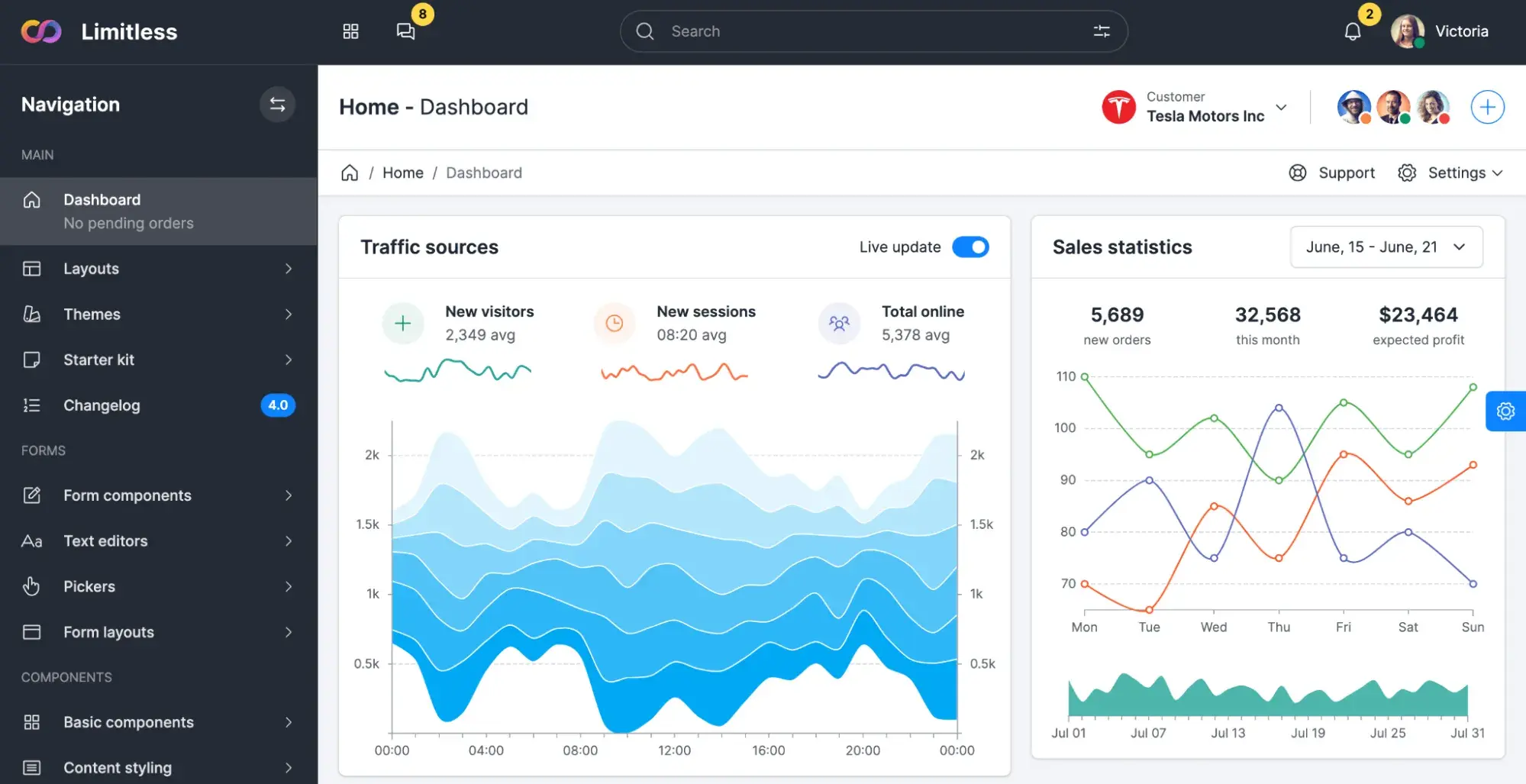1526x784 pixels.
Task: Toggle the Live update switch
Action: 970,247
